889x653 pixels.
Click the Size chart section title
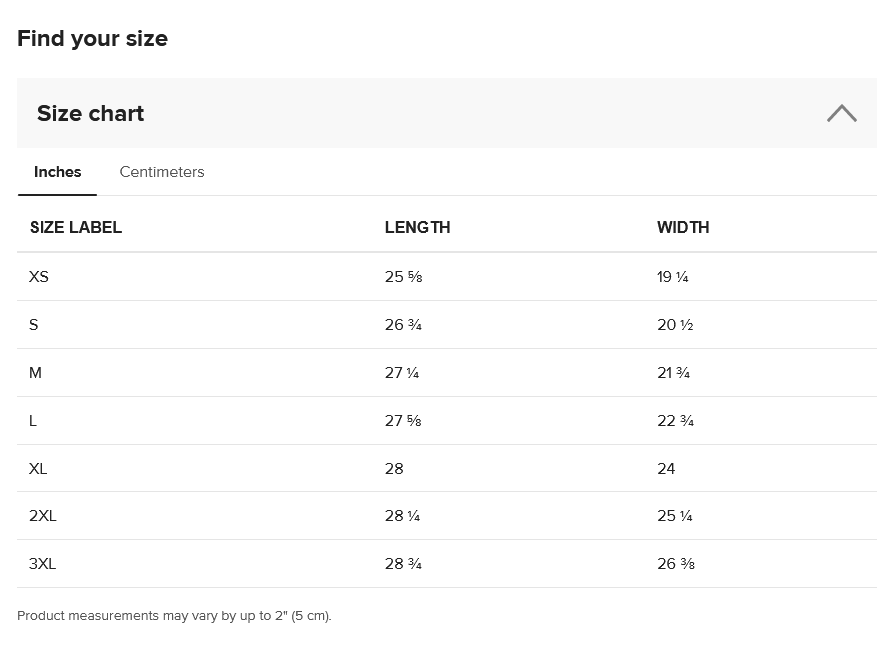(x=91, y=114)
